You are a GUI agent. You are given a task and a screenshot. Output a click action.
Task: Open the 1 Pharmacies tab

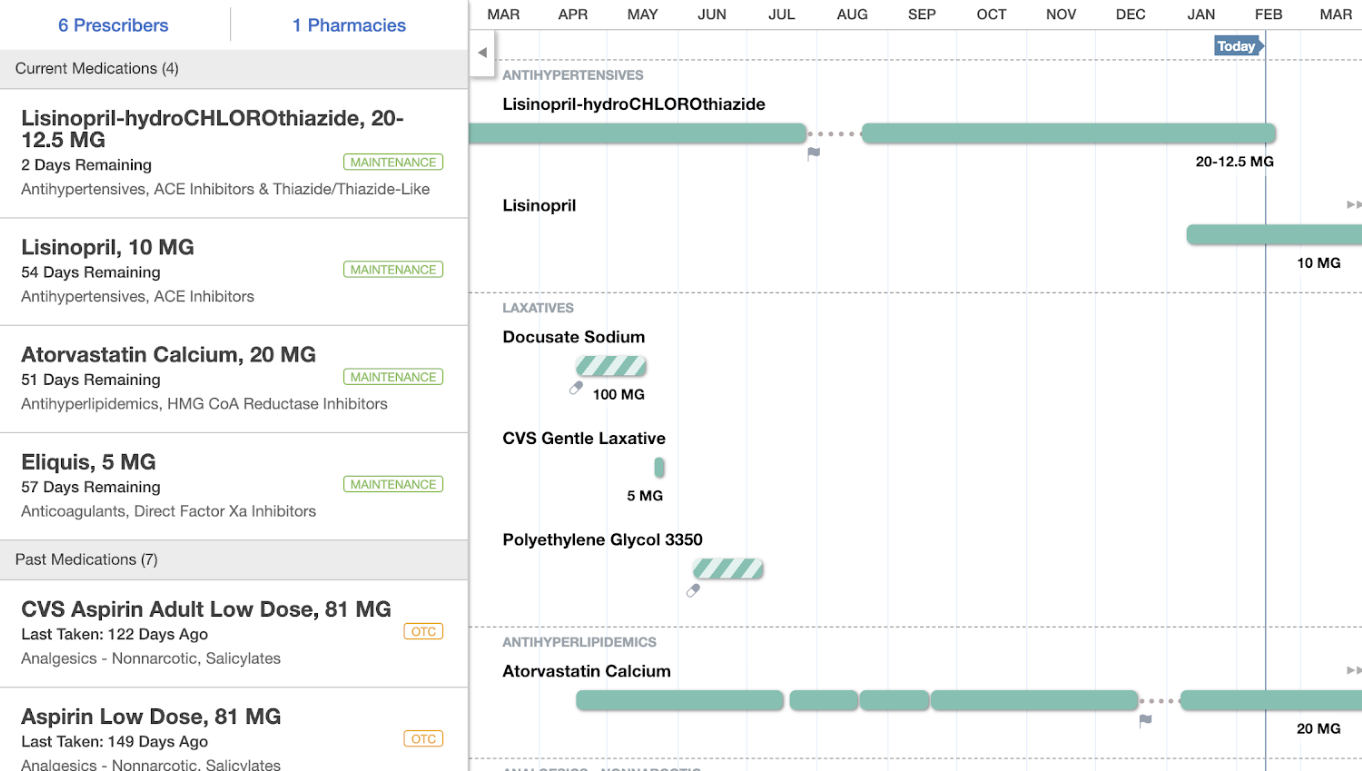[349, 25]
